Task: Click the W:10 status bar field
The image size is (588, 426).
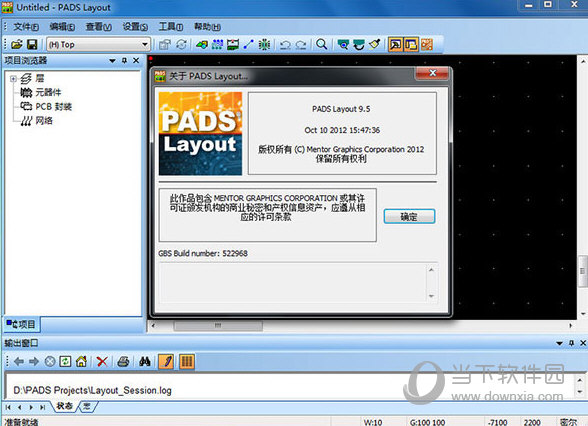Action: (x=373, y=422)
